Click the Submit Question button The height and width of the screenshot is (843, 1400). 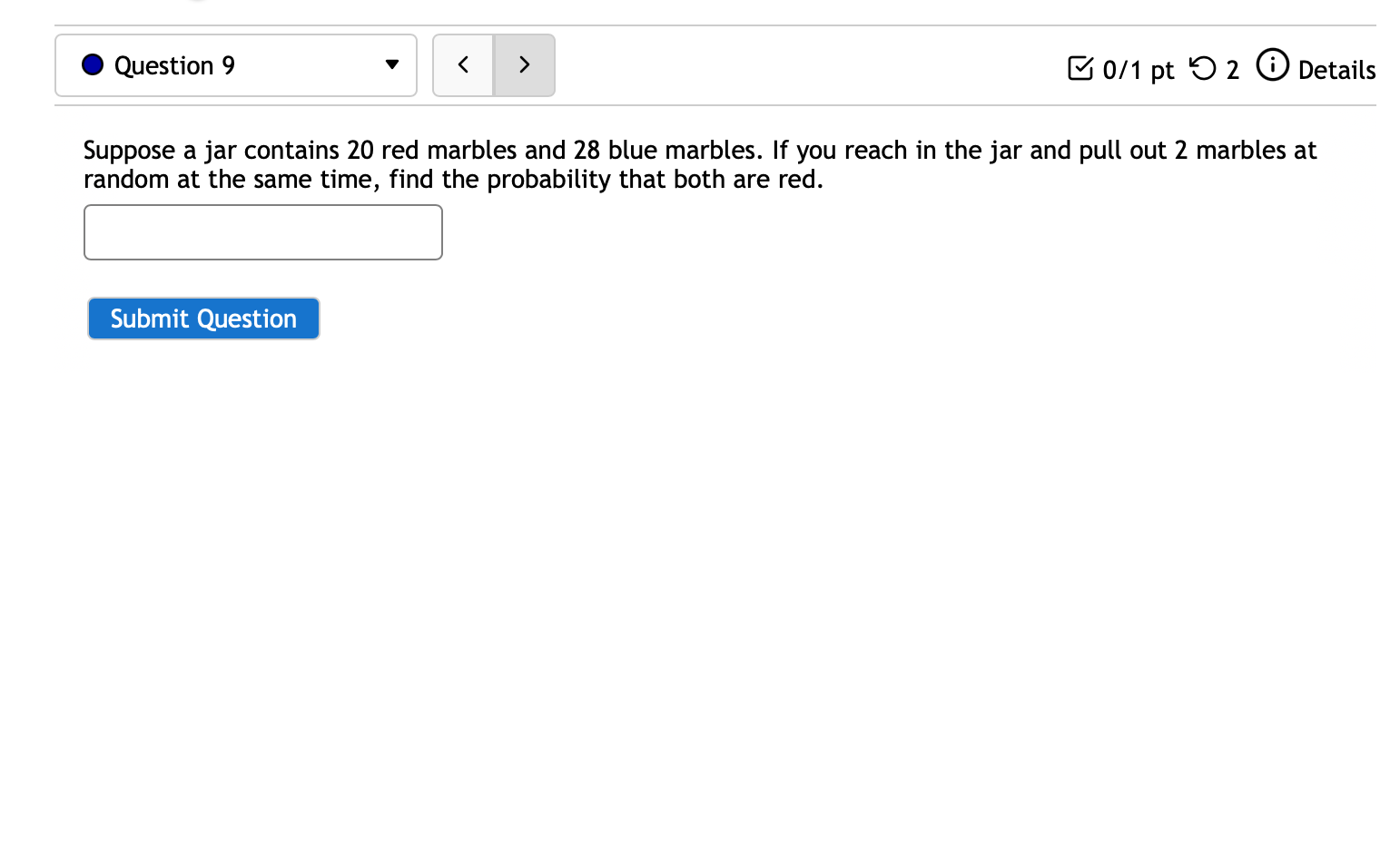[203, 319]
